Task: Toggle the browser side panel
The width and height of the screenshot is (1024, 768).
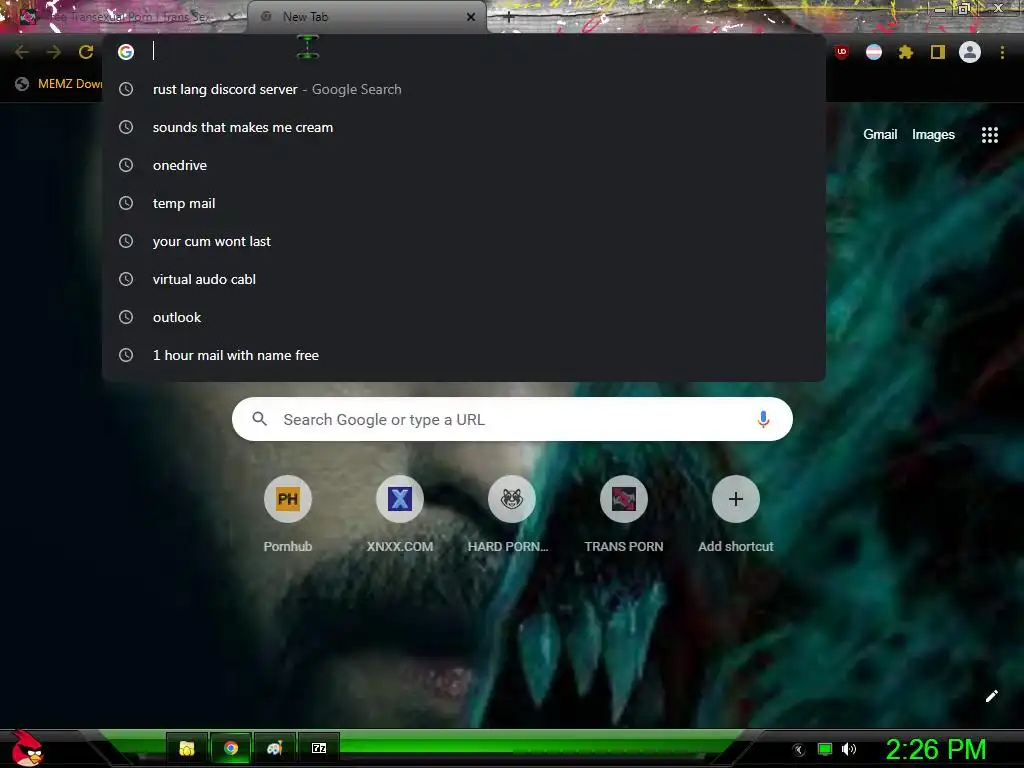Action: [x=938, y=52]
